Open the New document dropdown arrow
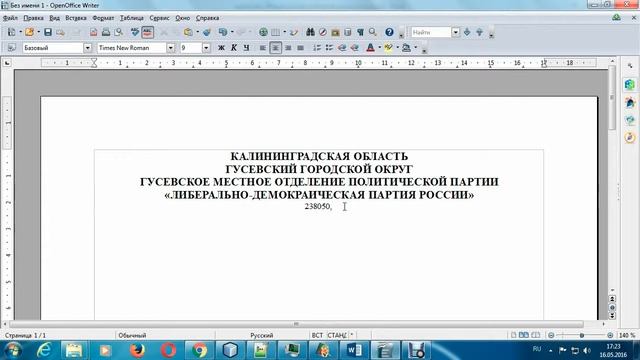The width and height of the screenshot is (640, 360). (x=20, y=32)
